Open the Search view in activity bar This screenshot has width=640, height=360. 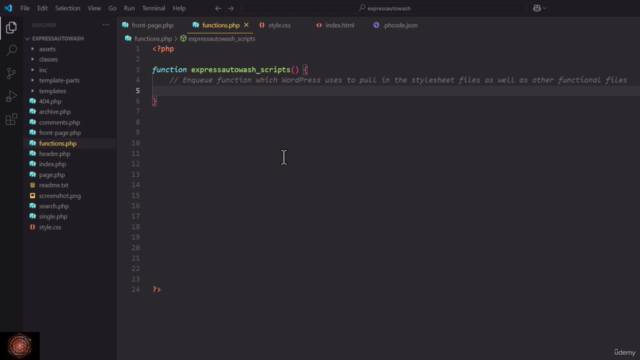11,50
